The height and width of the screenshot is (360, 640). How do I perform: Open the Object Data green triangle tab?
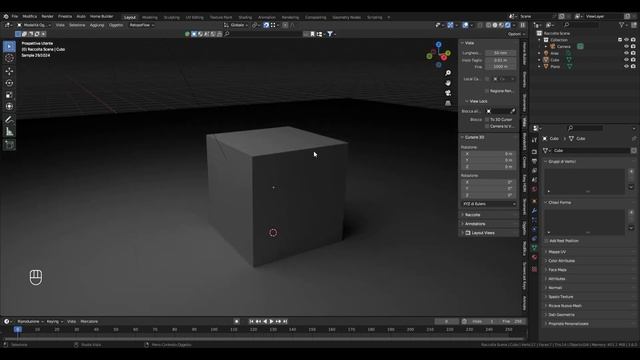pos(534,248)
